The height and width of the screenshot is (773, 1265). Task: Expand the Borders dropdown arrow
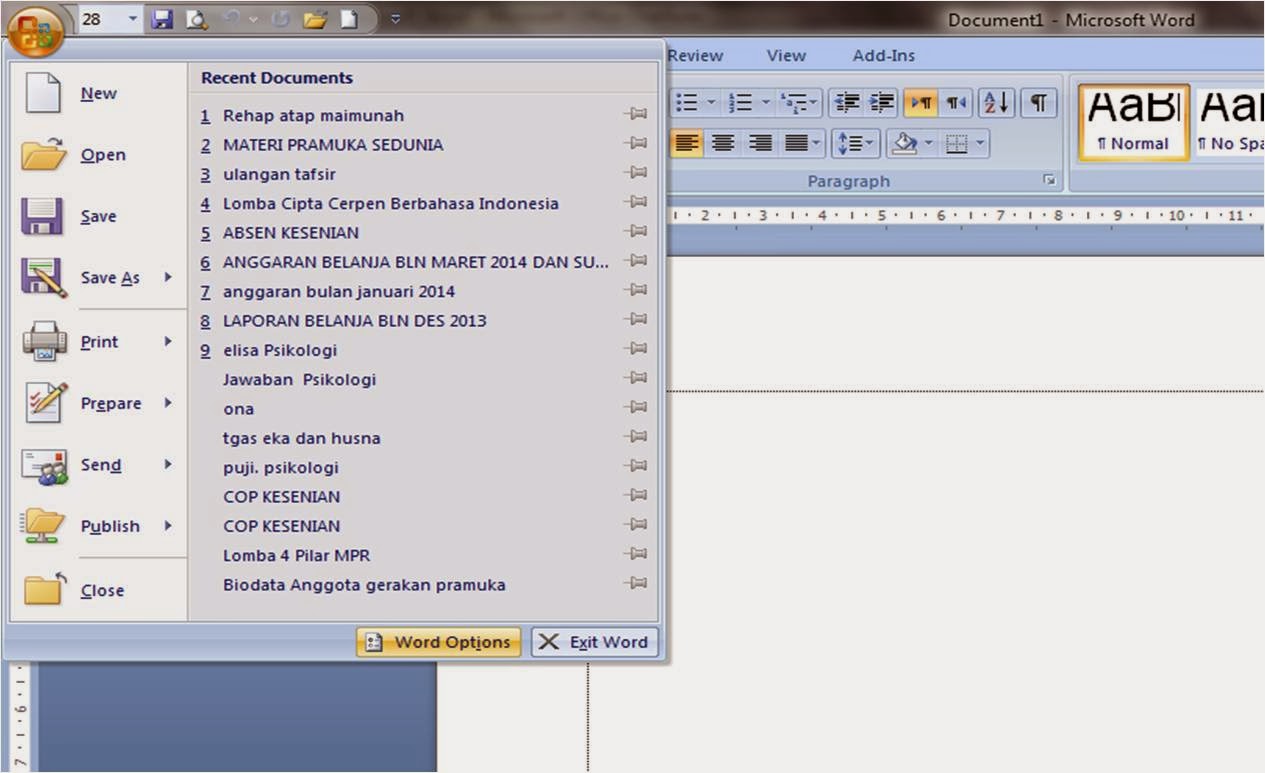978,144
